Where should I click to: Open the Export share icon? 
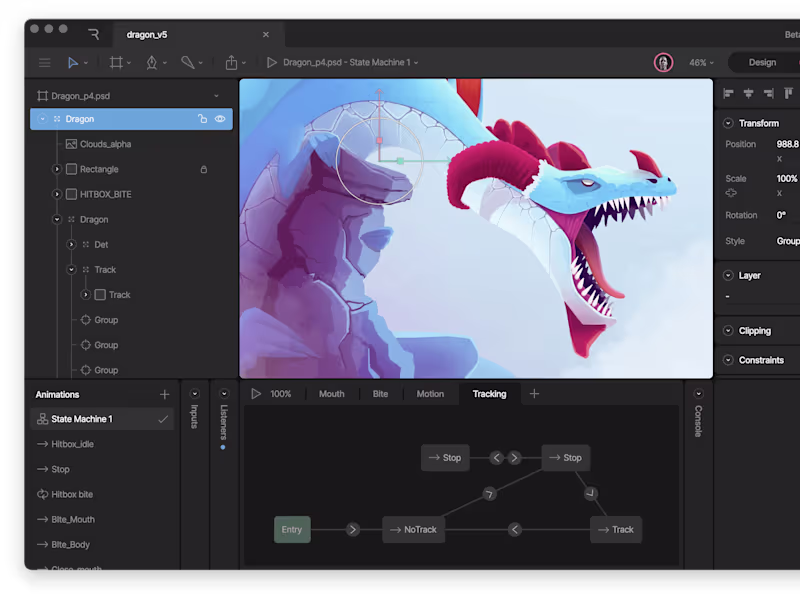coord(231,62)
